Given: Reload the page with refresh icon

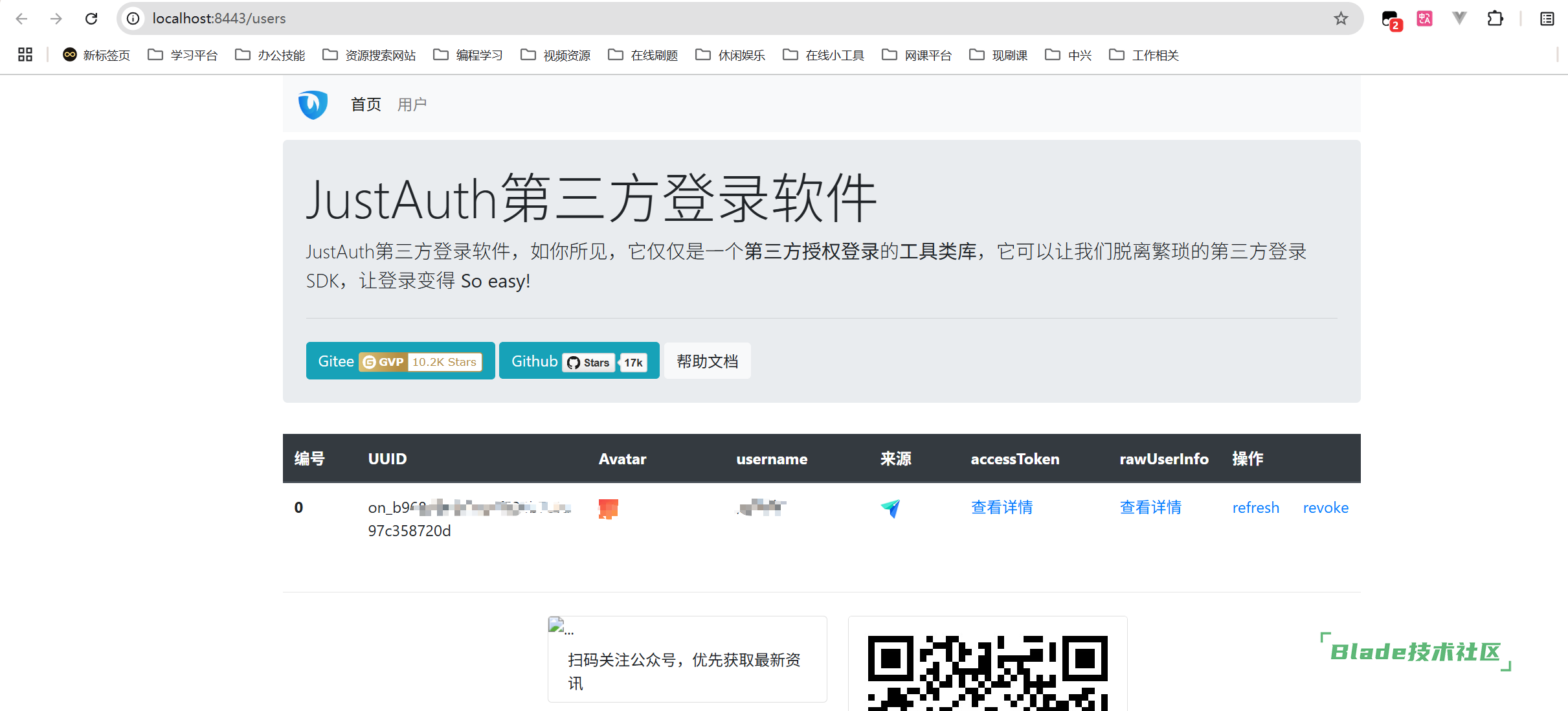Looking at the screenshot, I should pyautogui.click(x=91, y=19).
